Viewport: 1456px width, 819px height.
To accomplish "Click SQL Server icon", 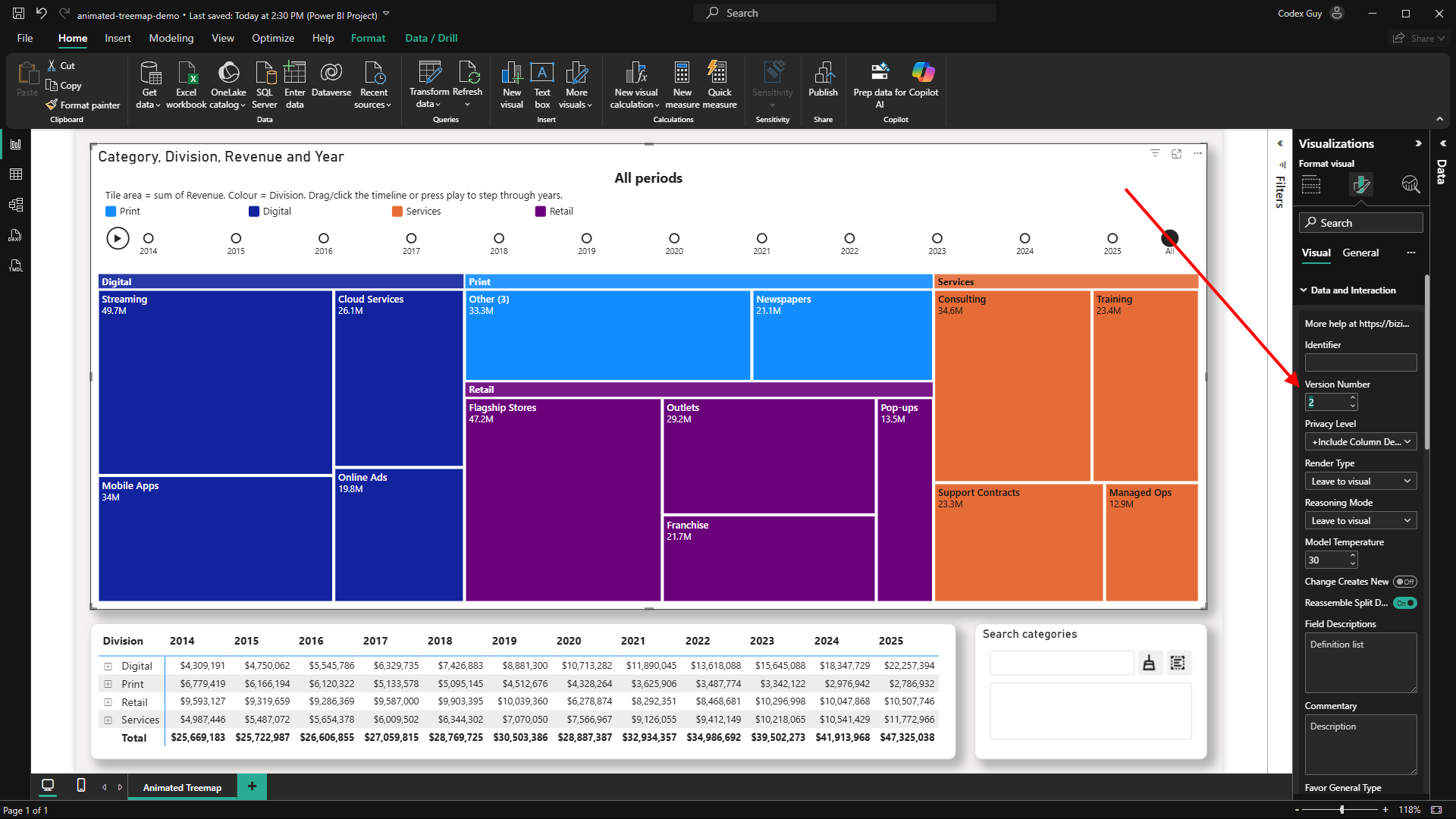I will [265, 85].
